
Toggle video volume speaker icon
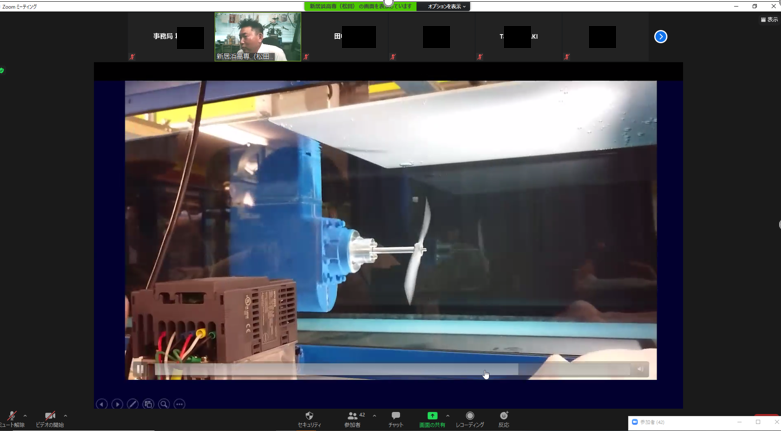(641, 369)
